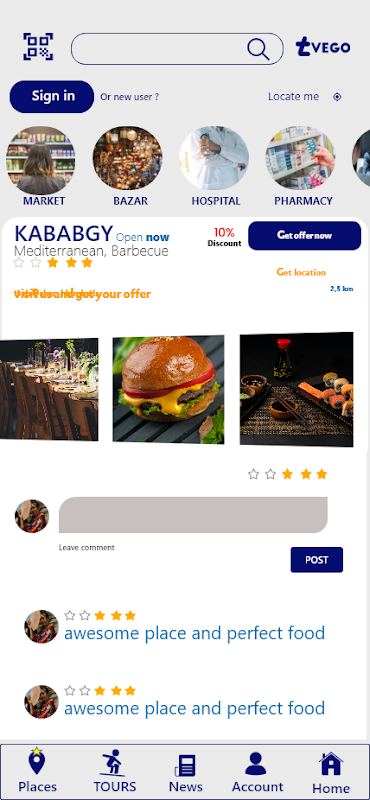Tap the Locate me target icon
The width and height of the screenshot is (370, 800).
[337, 97]
